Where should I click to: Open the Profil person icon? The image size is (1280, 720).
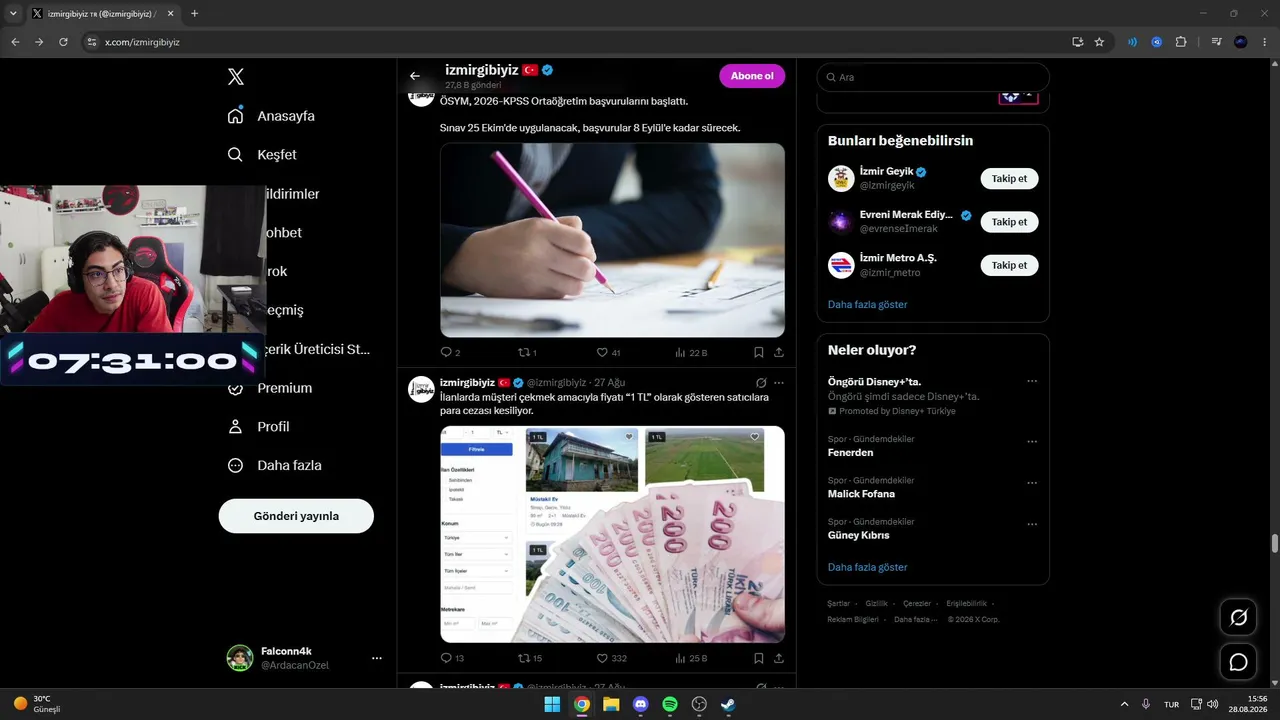(235, 427)
